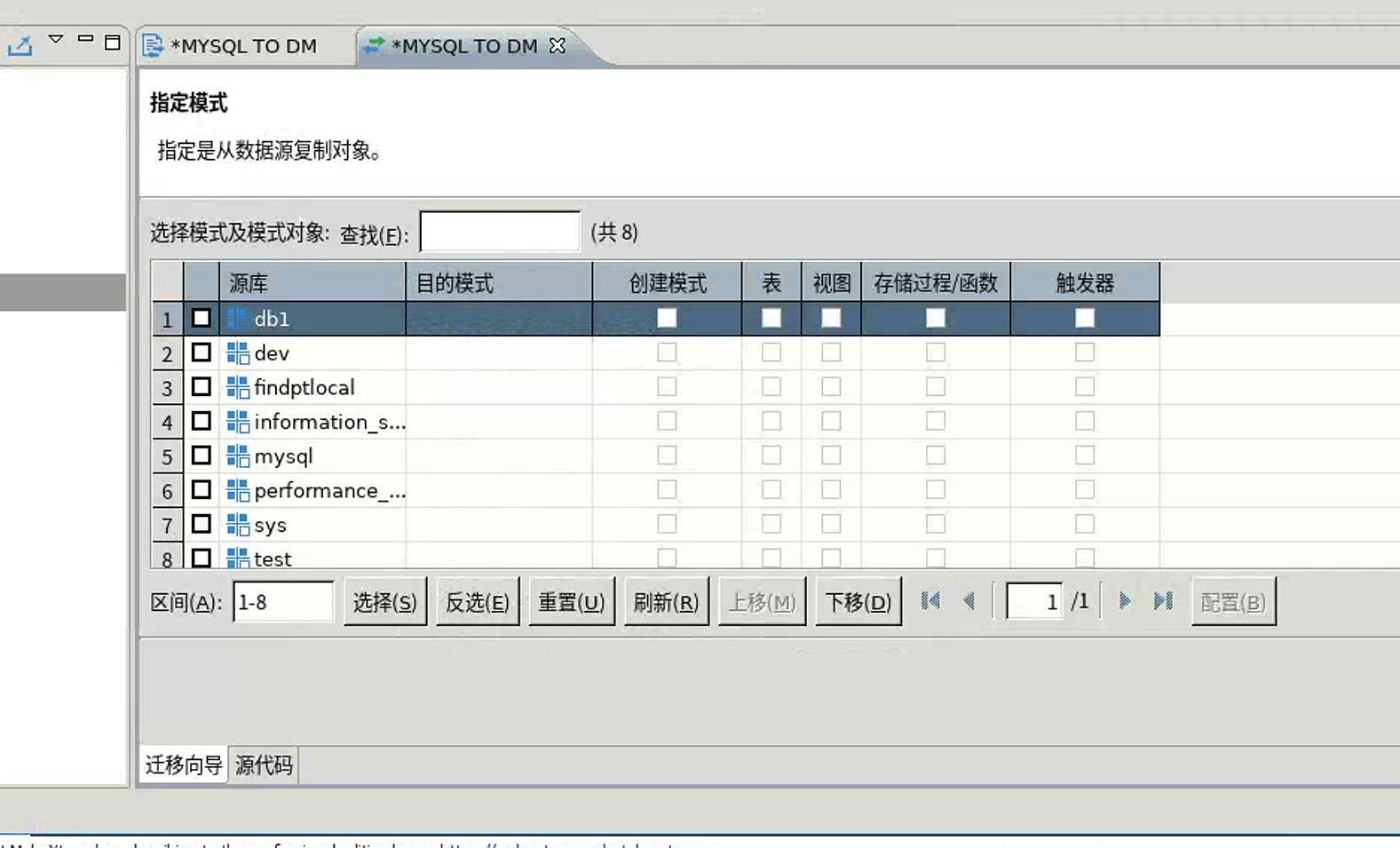Go to the previous page arrow
Screen dimensions: 1400x848
point(969,601)
